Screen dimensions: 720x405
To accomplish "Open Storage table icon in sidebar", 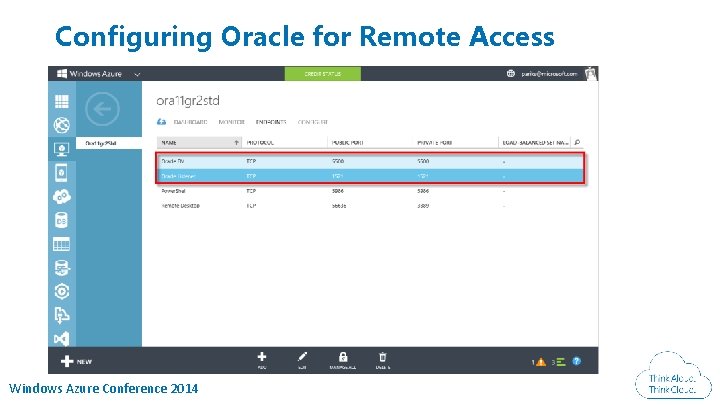I will 62,244.
